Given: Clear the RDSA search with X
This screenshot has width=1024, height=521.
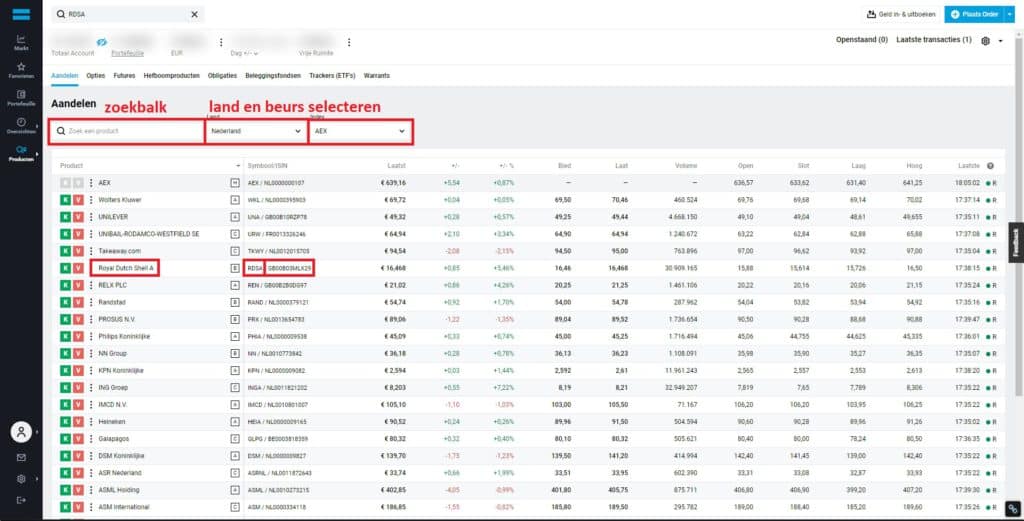Looking at the screenshot, I should (x=194, y=14).
